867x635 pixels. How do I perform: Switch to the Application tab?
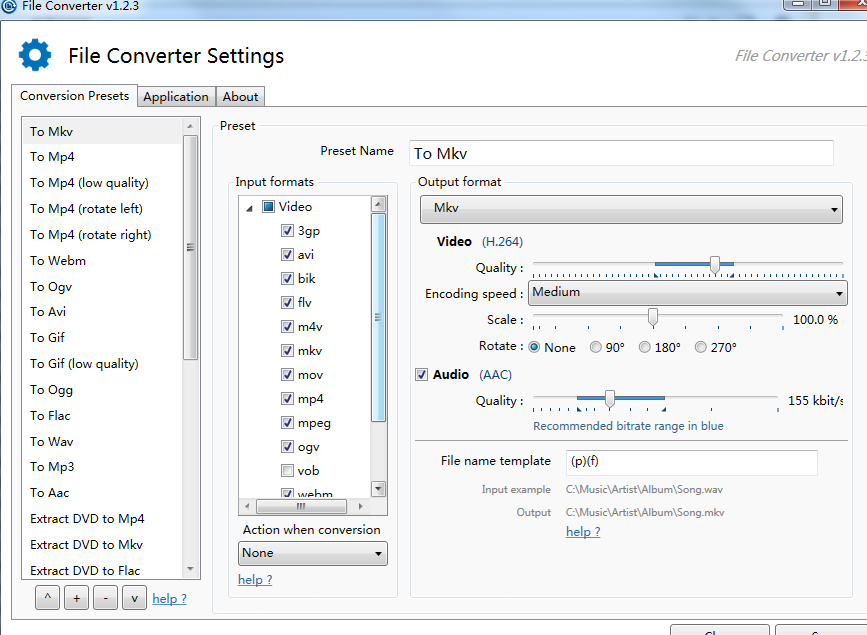point(176,96)
